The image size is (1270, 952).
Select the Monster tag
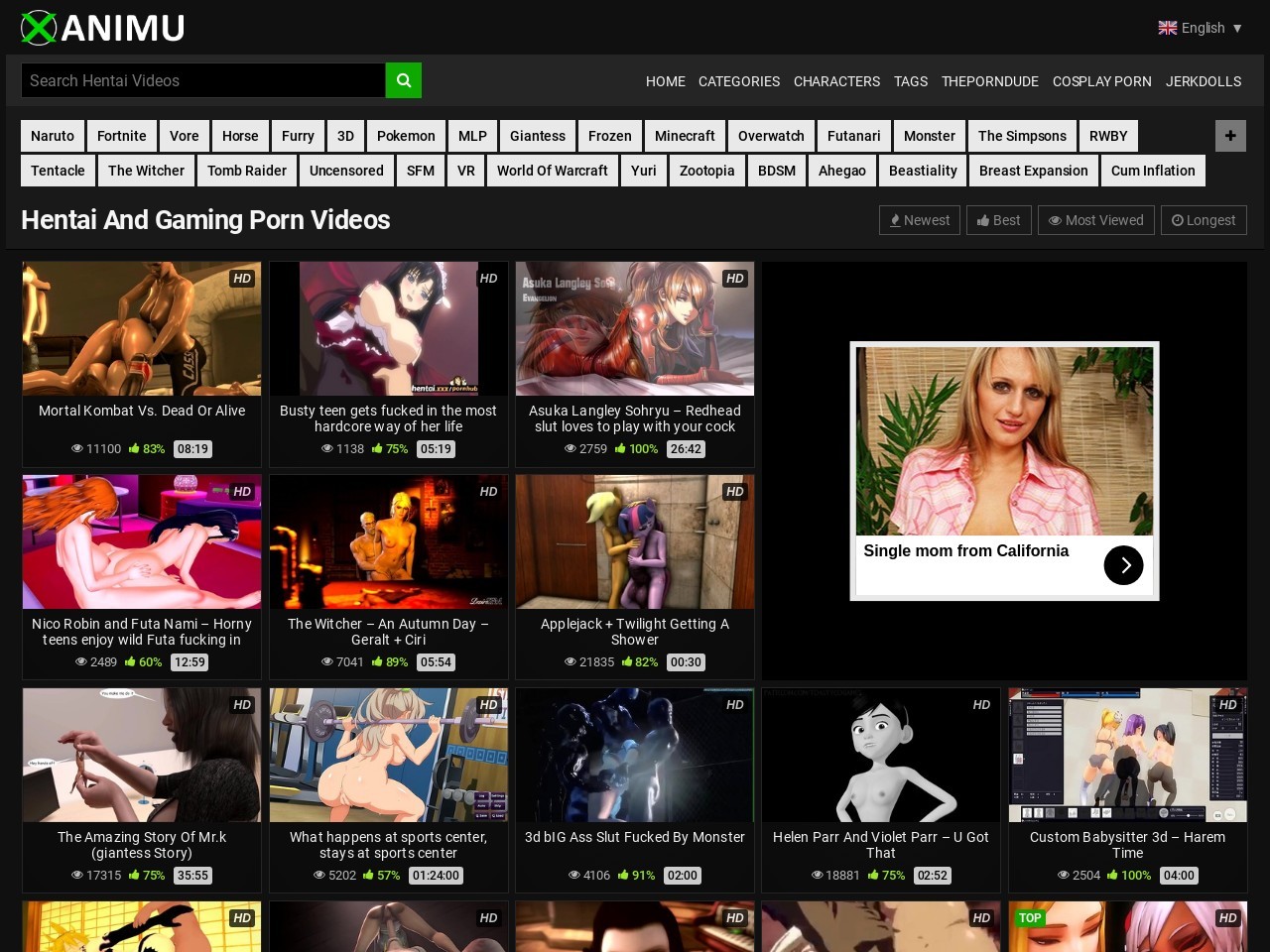click(x=930, y=136)
